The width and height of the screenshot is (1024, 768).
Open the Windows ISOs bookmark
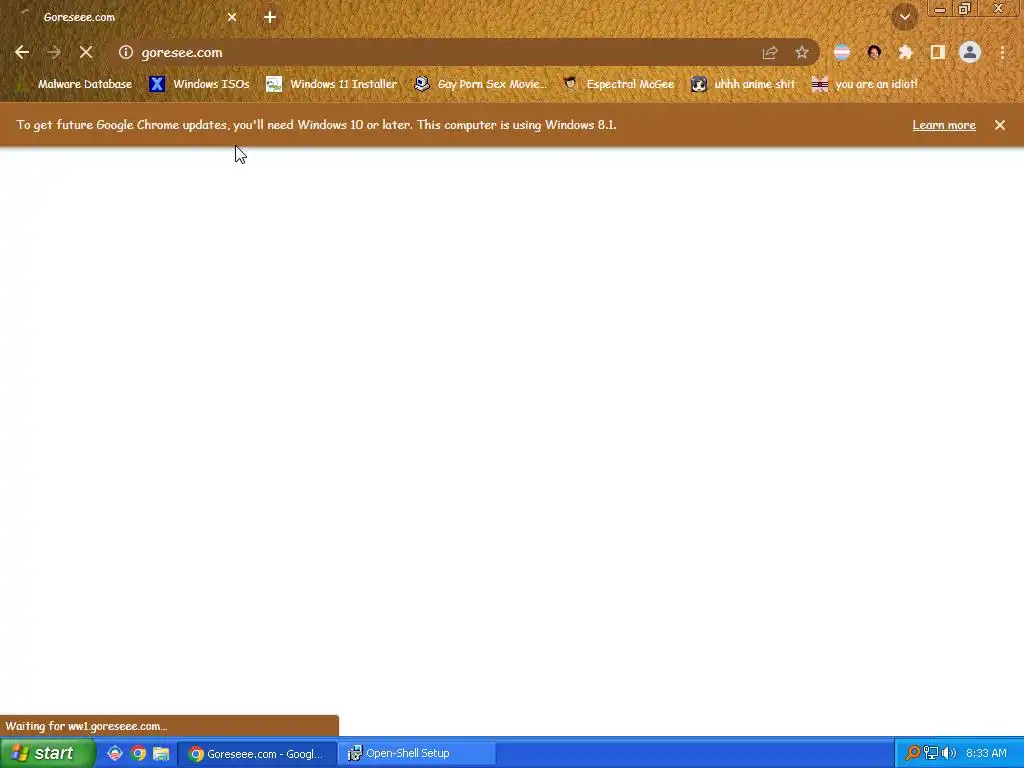200,84
